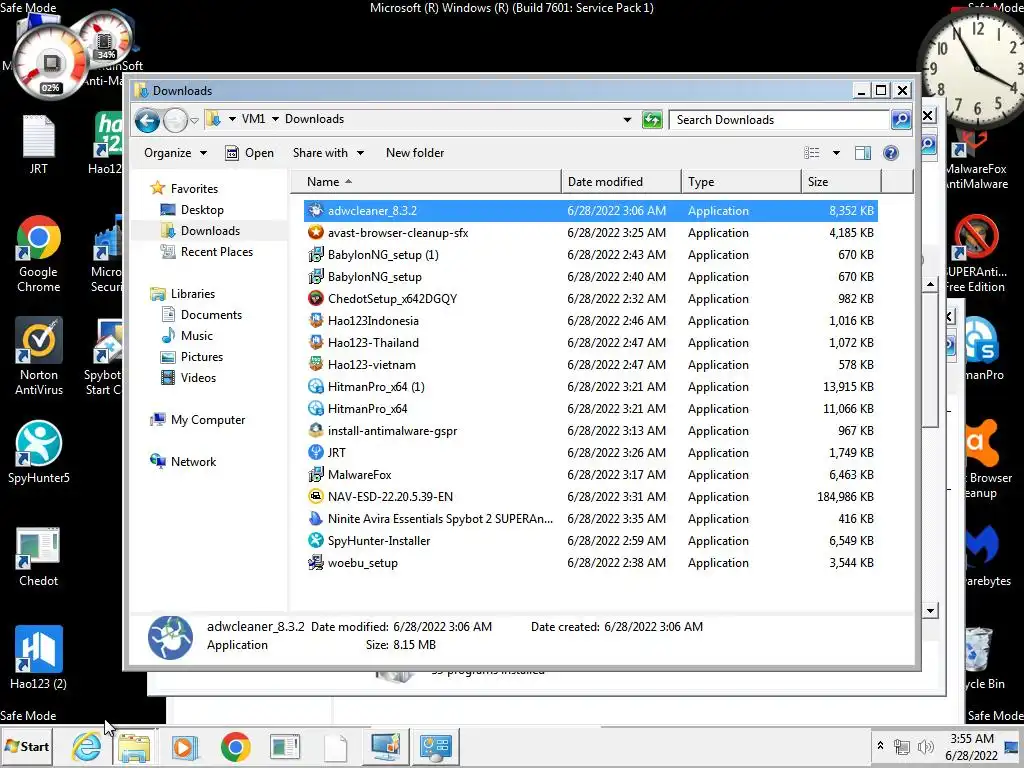Image resolution: width=1024 pixels, height=768 pixels.
Task: Click the volume speaker tray icon
Action: 925,746
